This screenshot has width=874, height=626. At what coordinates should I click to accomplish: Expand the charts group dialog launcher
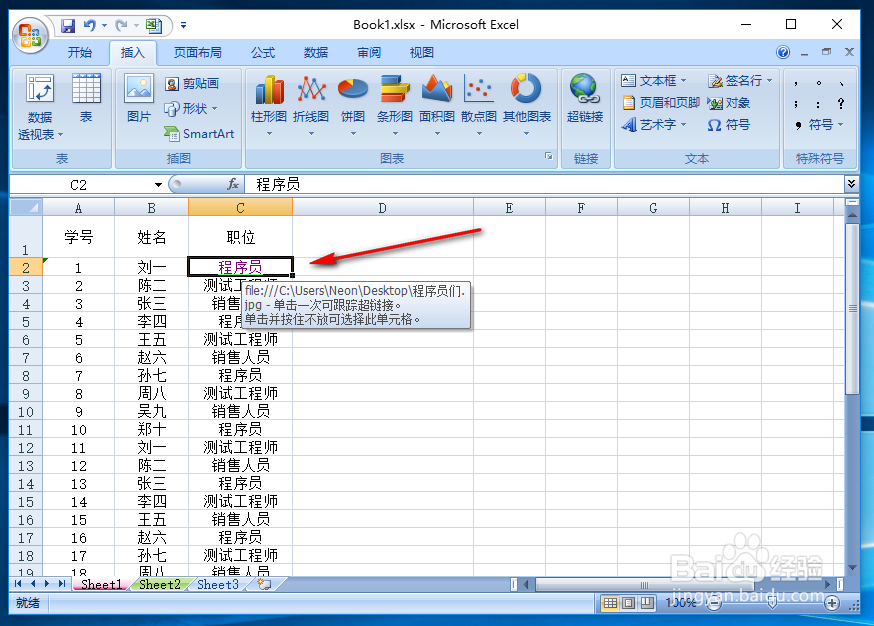pyautogui.click(x=547, y=158)
